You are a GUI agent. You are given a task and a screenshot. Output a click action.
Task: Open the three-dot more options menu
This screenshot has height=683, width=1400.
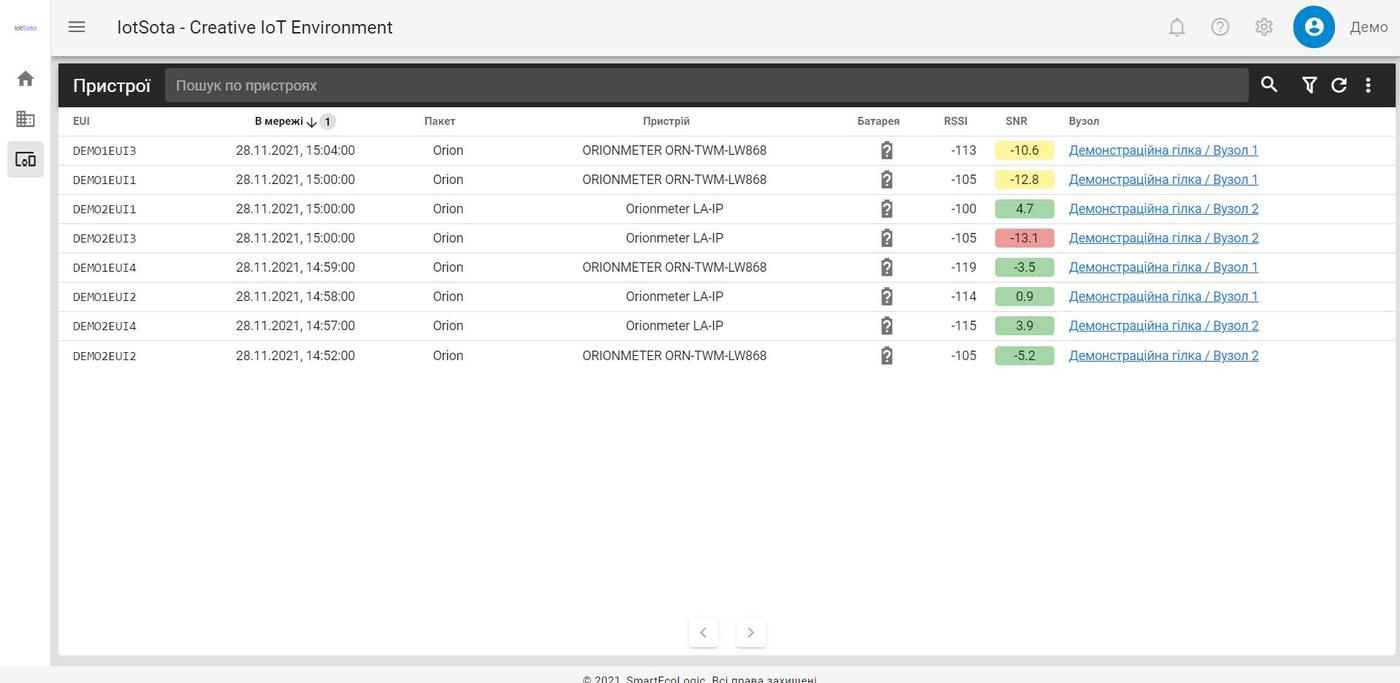(x=1368, y=85)
